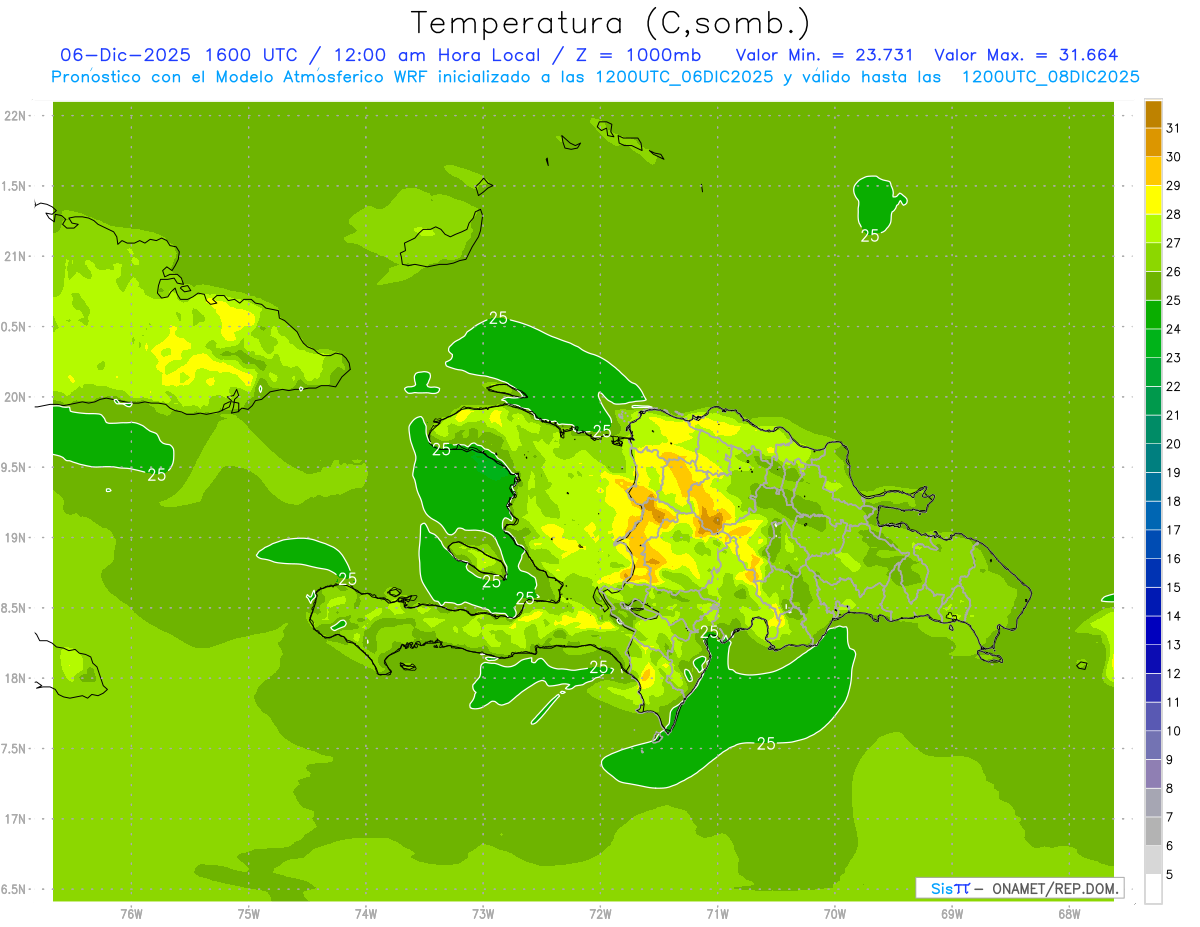Image resolution: width=1200 pixels, height=927 pixels.
Task: Click the "20" value on the color legend
Action: coord(1173,444)
